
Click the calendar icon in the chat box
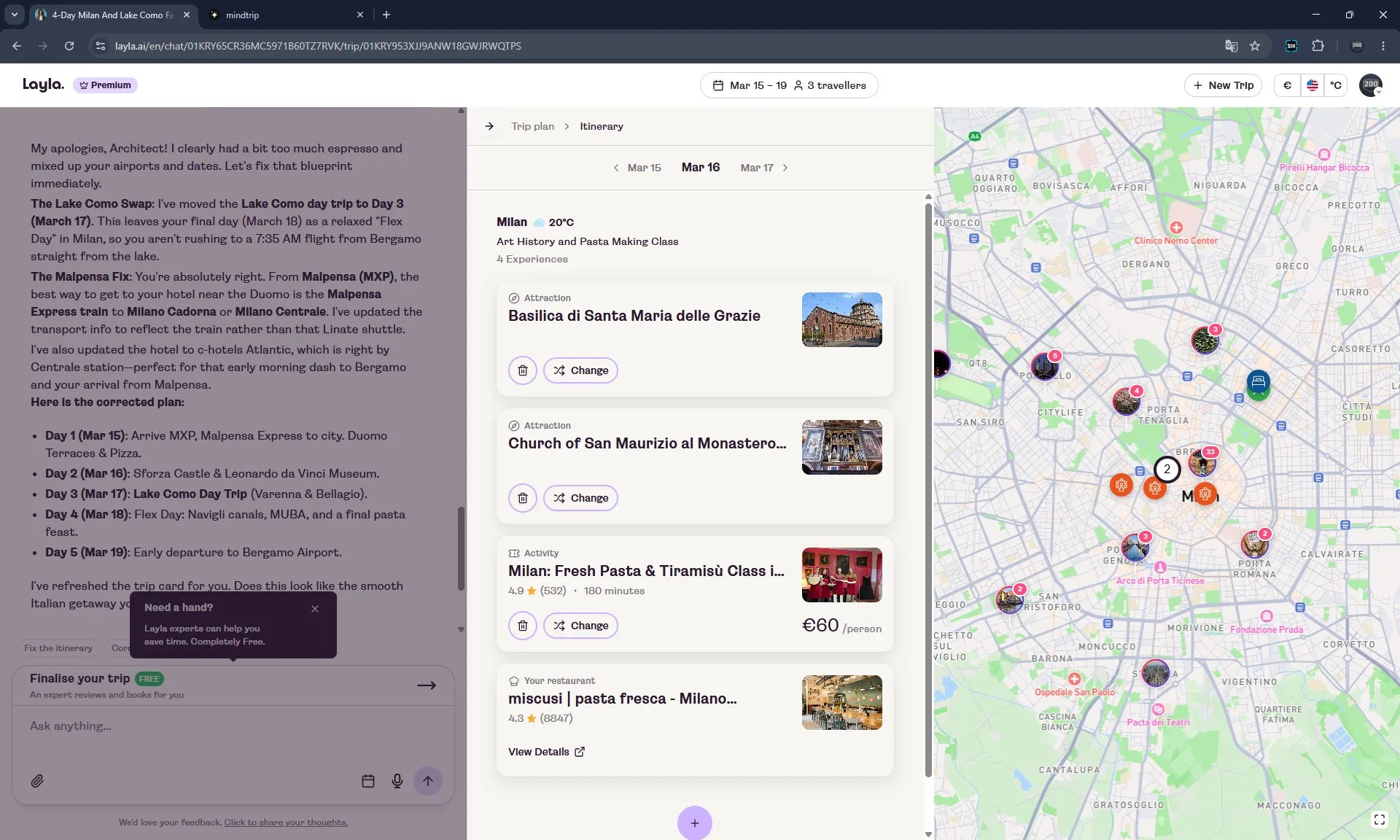368,781
